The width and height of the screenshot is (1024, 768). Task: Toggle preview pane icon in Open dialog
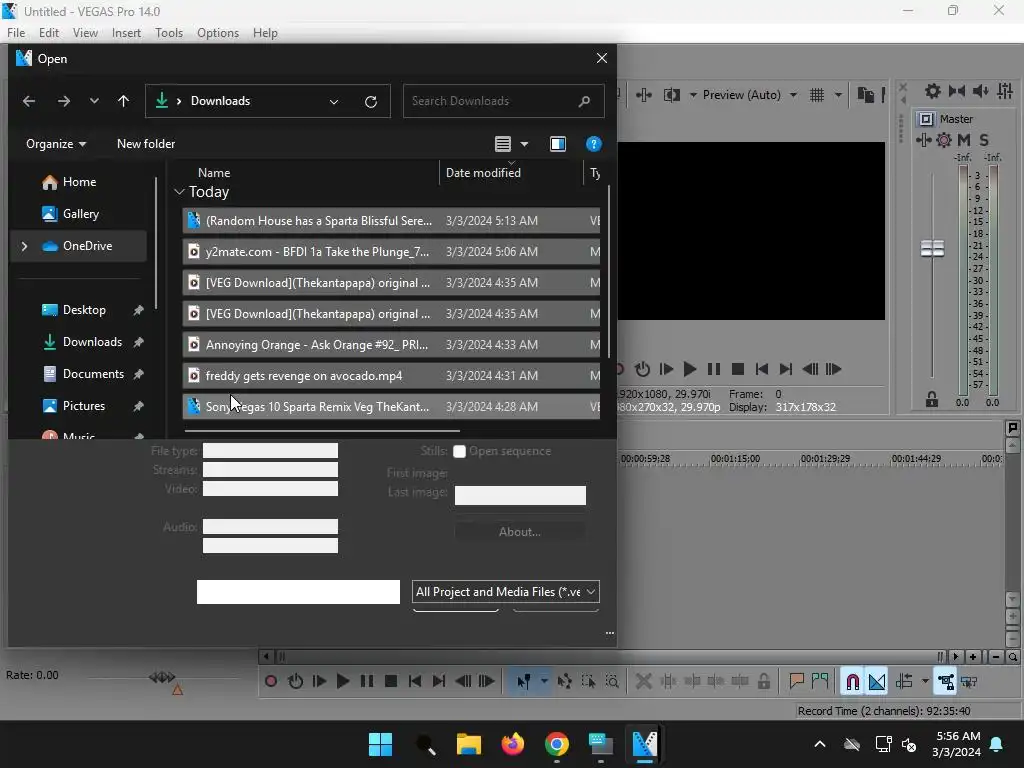(558, 144)
